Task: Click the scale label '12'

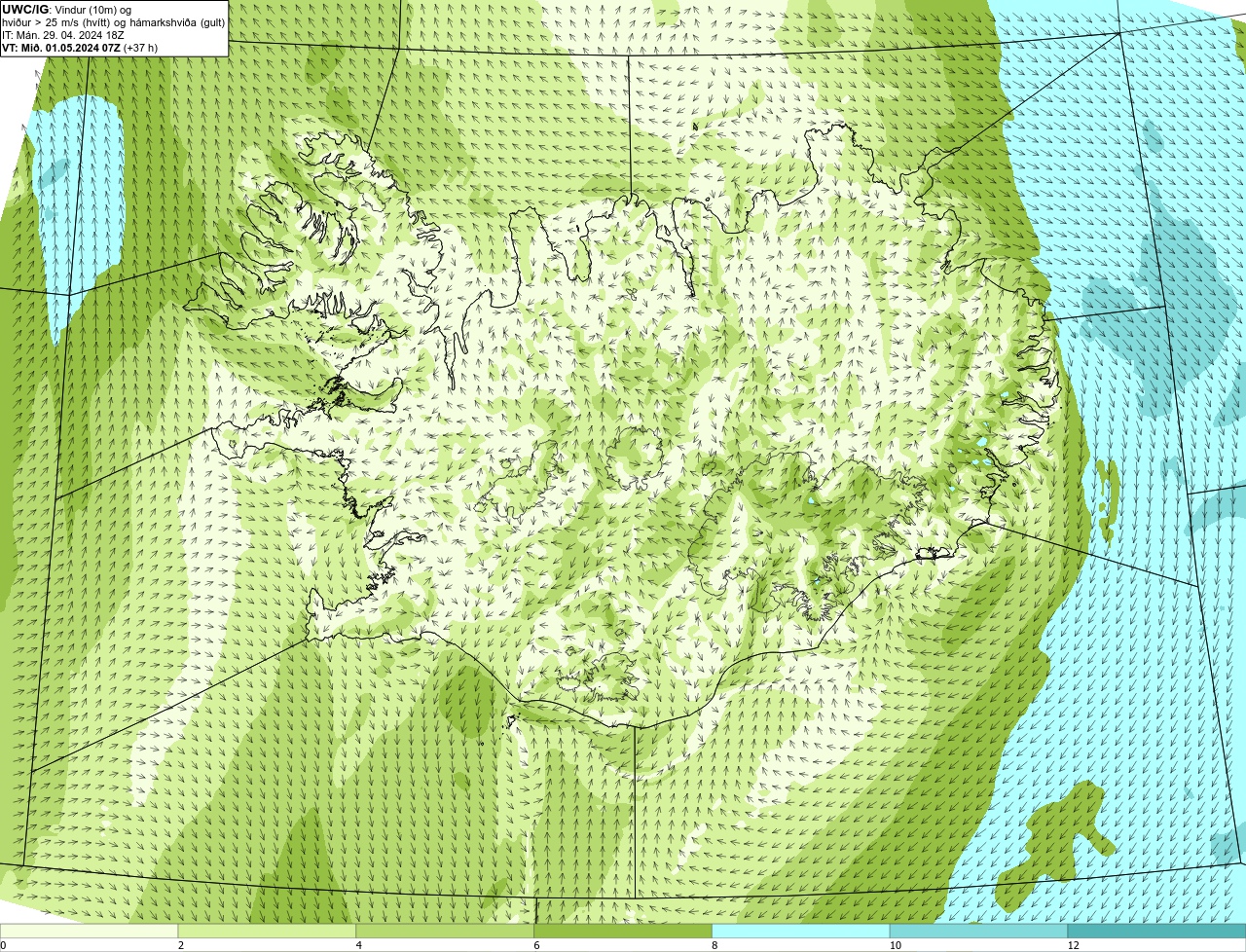Action: [1073, 945]
